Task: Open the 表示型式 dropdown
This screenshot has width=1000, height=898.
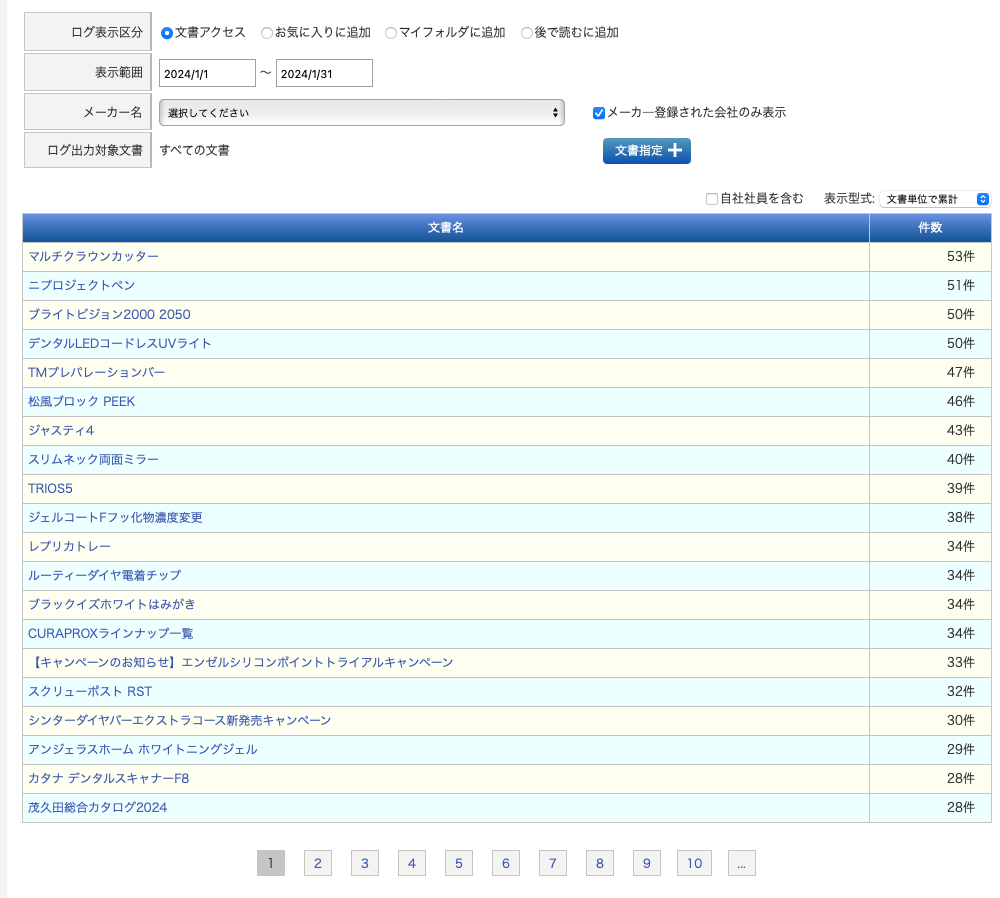Action: (x=934, y=199)
